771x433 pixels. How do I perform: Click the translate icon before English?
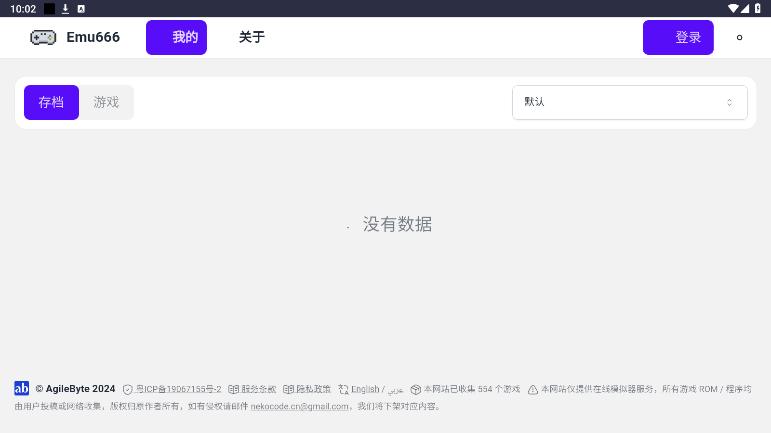pos(343,389)
